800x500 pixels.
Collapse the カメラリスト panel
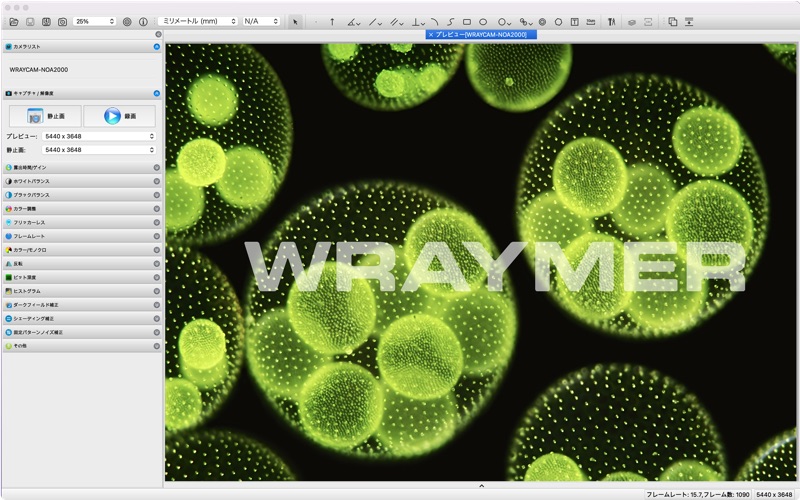click(x=157, y=46)
